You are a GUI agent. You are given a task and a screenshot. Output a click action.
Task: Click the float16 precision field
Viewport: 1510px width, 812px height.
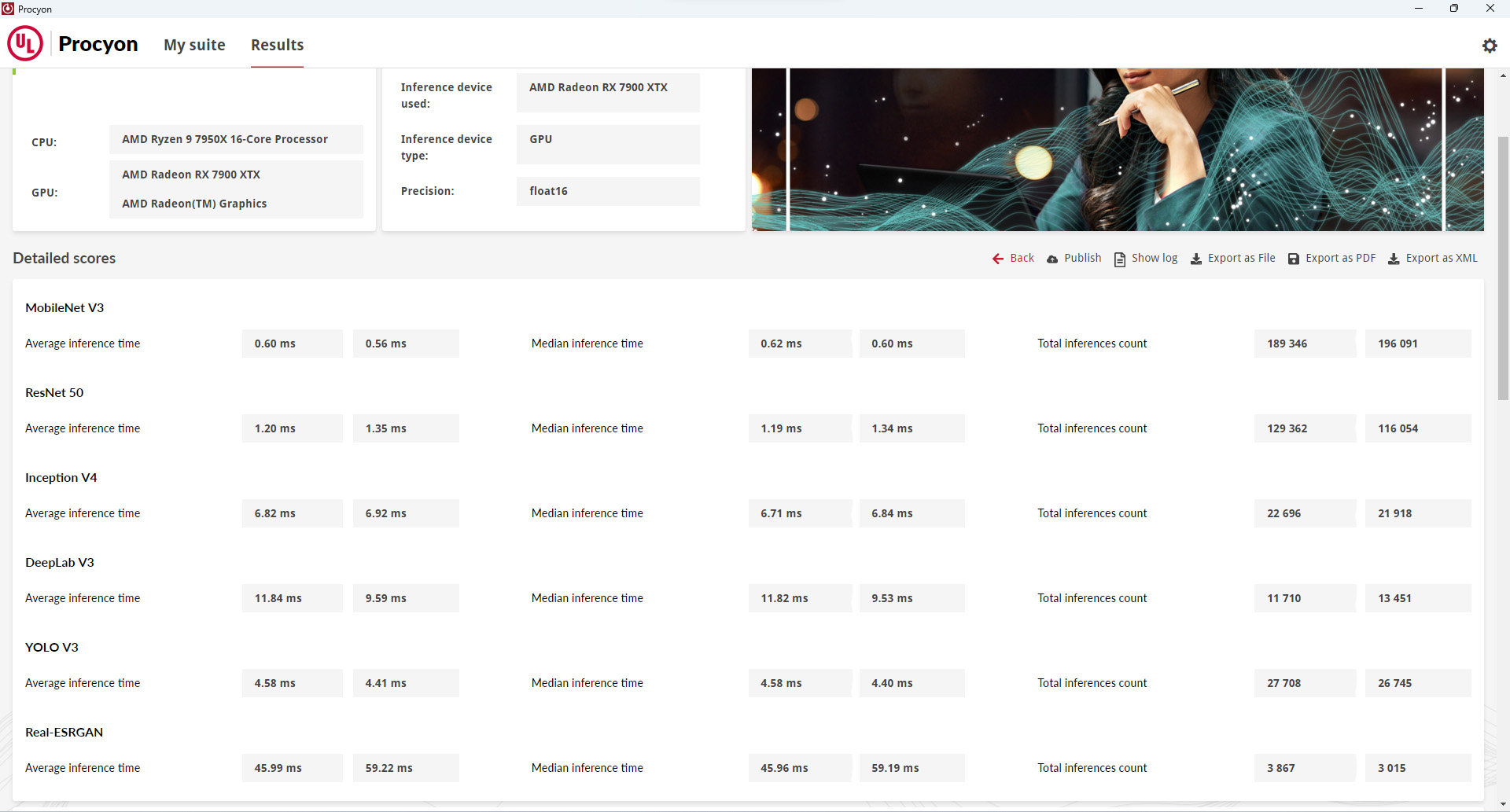607,191
